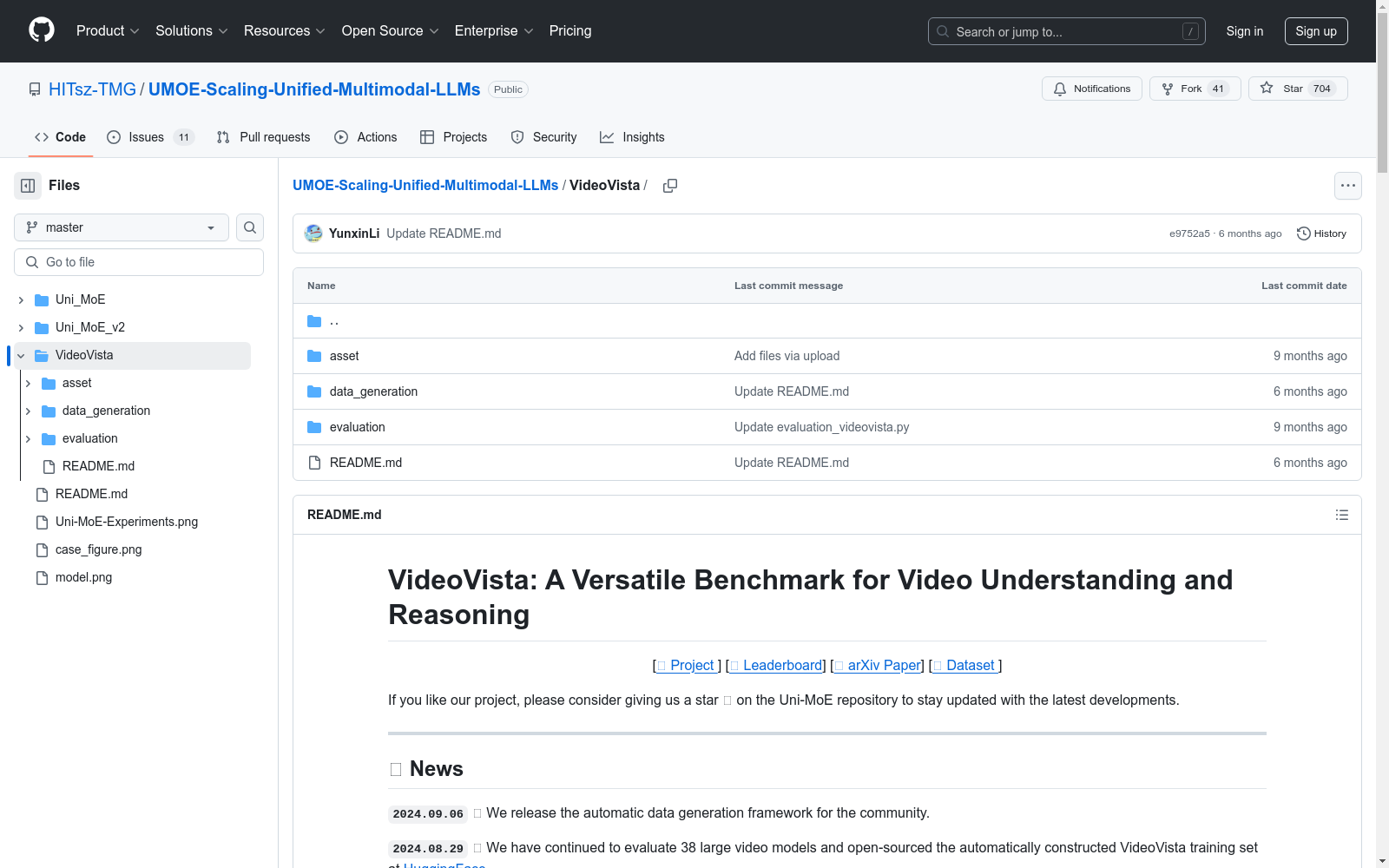Image resolution: width=1389 pixels, height=868 pixels.
Task: Search files with magnifier button in sidebar
Action: (x=250, y=227)
